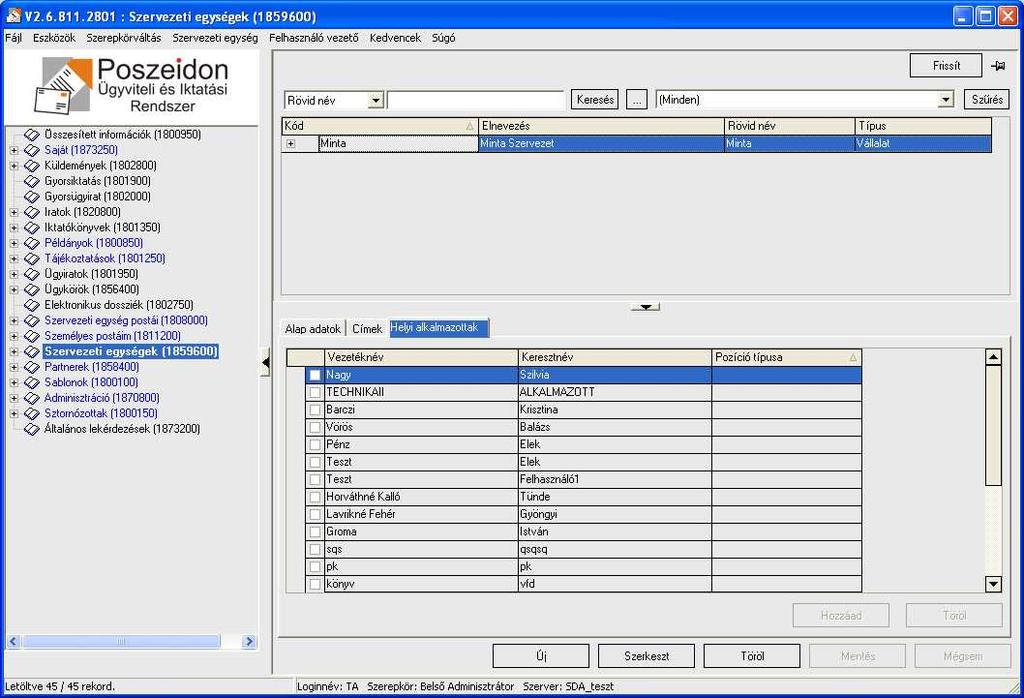Image resolution: width=1024 pixels, height=698 pixels.
Task: Click the search text input field
Action: (x=475, y=100)
